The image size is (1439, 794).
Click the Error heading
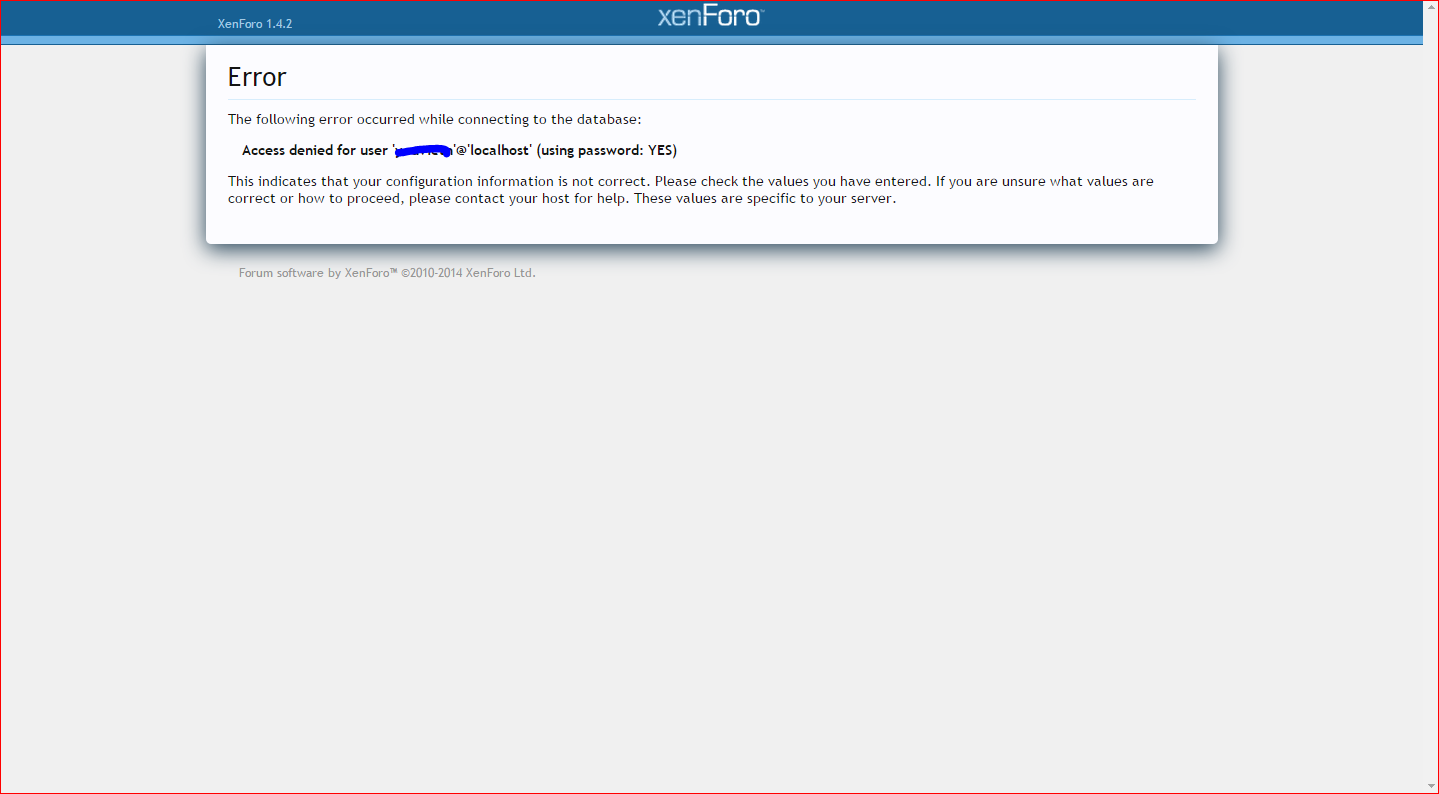tap(257, 77)
